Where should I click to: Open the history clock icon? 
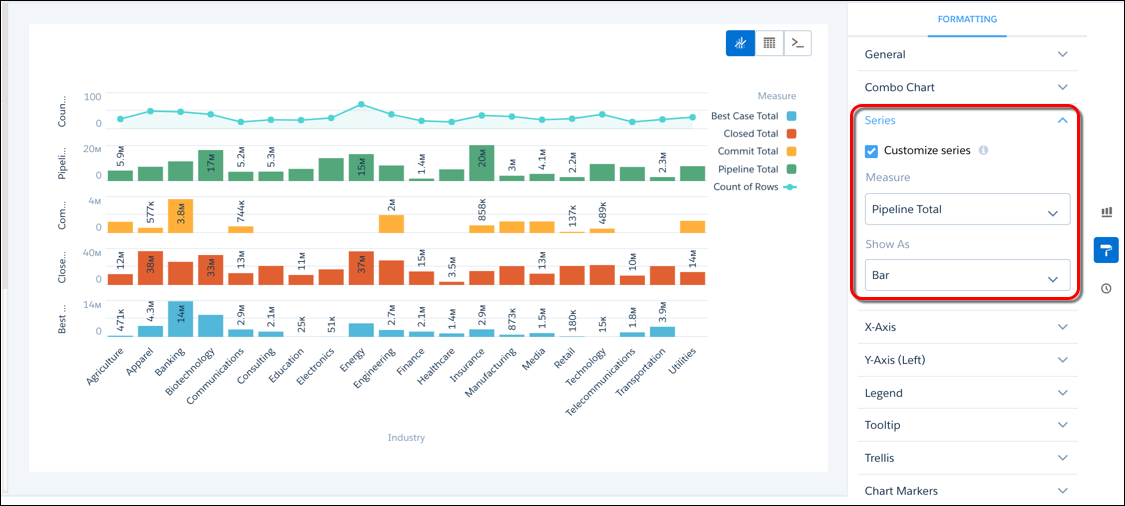(1106, 288)
